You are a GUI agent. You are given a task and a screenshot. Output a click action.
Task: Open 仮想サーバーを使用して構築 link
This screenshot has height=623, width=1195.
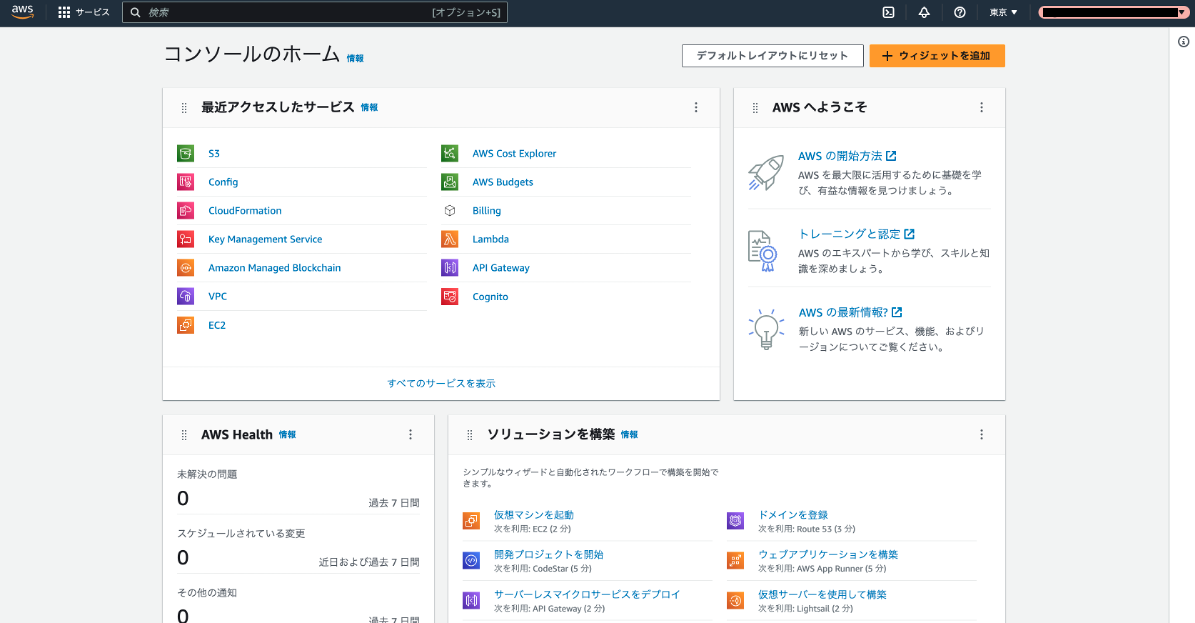(822, 594)
